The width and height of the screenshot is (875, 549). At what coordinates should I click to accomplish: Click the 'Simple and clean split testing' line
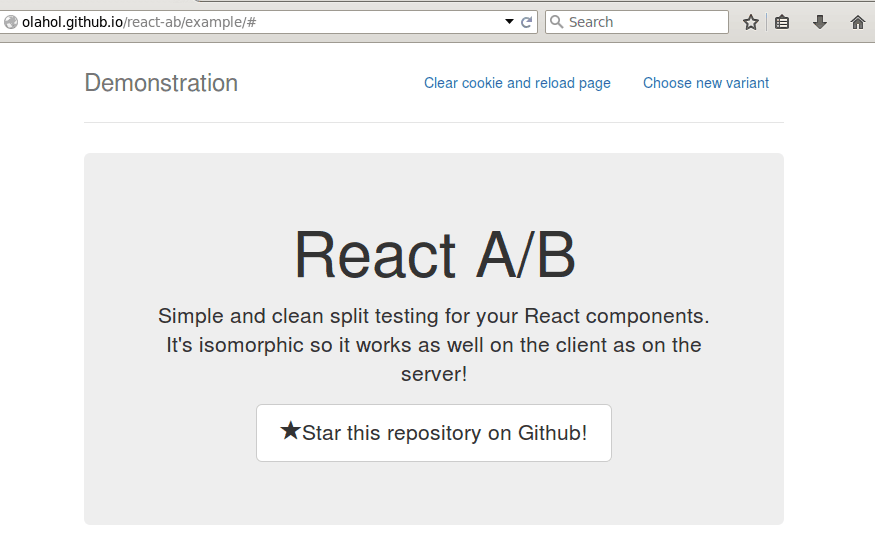click(433, 316)
